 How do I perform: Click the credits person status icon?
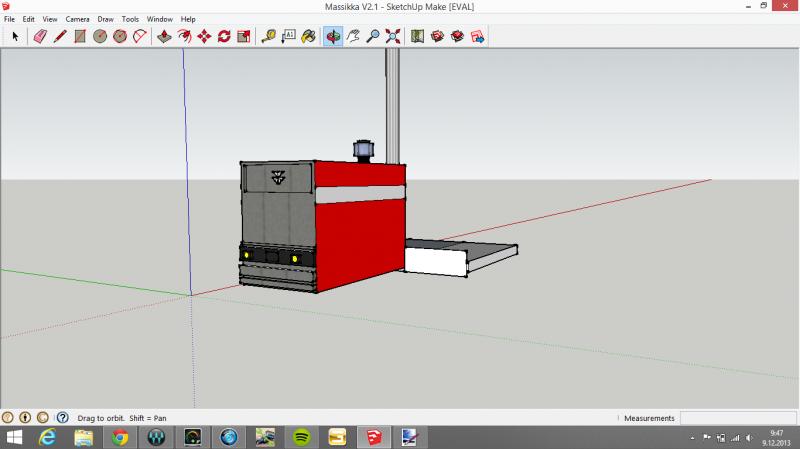tap(25, 417)
